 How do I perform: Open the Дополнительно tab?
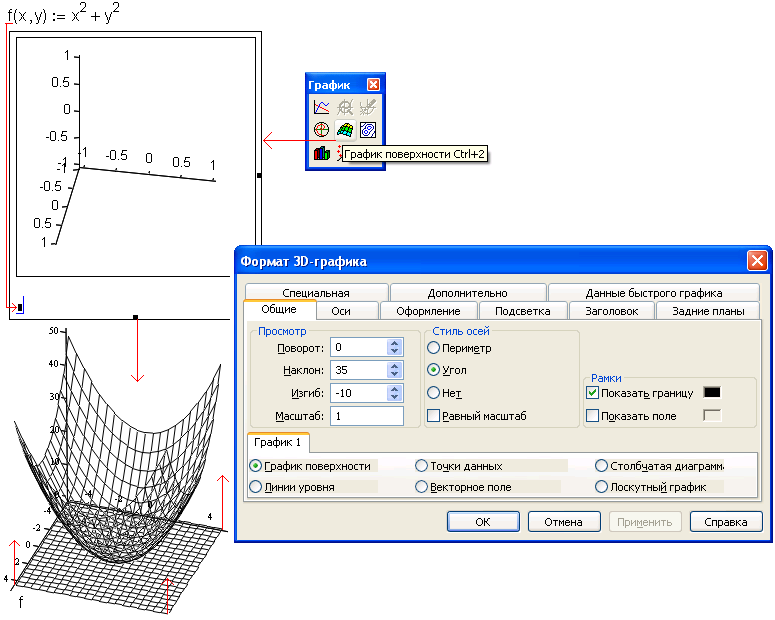[x=468, y=293]
